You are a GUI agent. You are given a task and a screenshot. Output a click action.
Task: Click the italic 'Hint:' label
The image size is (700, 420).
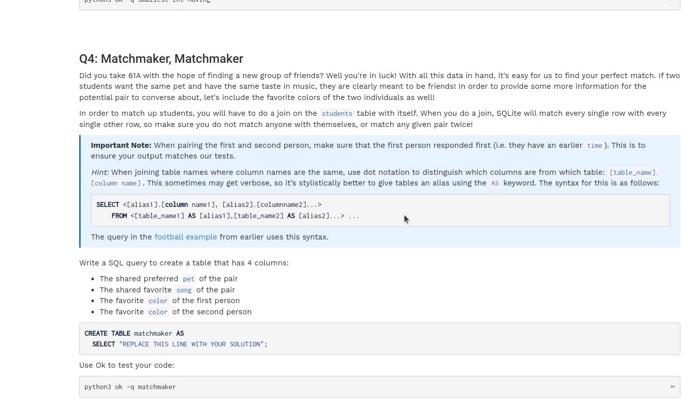(100, 172)
